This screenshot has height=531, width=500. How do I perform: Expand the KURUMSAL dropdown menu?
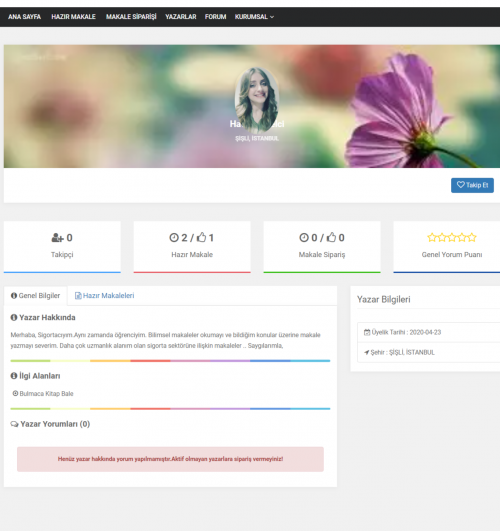(x=254, y=17)
